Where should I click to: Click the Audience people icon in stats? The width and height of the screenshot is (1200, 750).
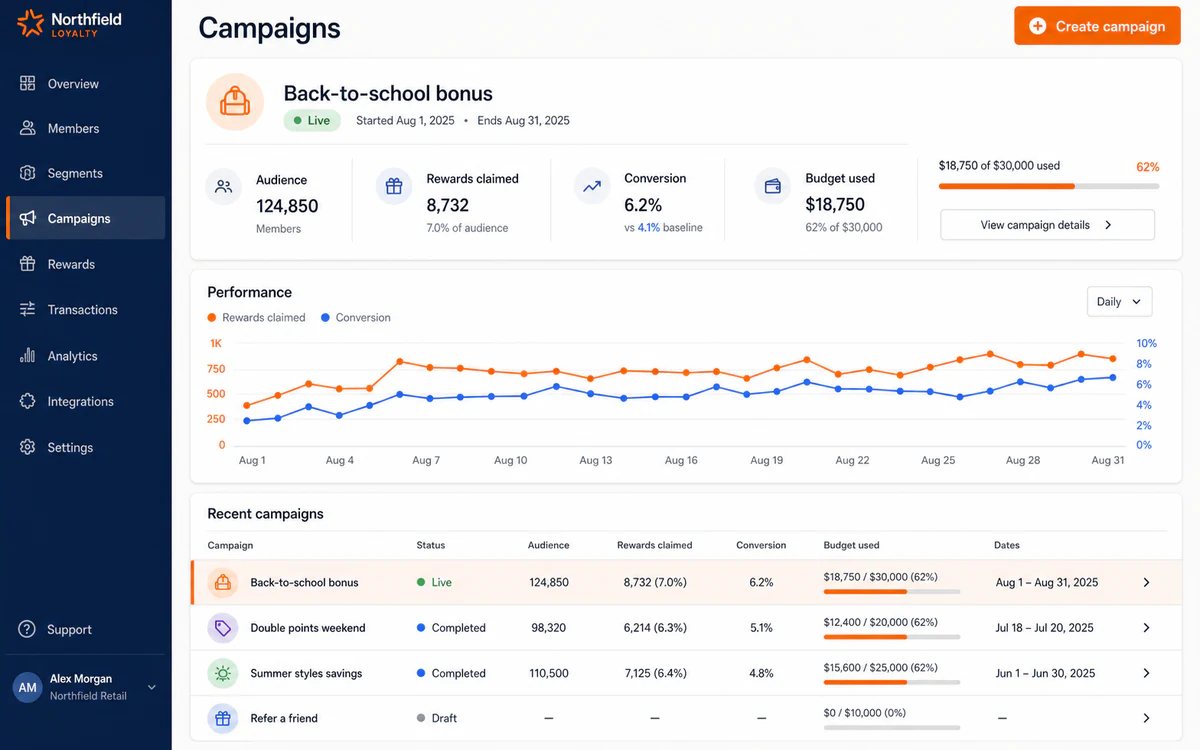(224, 187)
